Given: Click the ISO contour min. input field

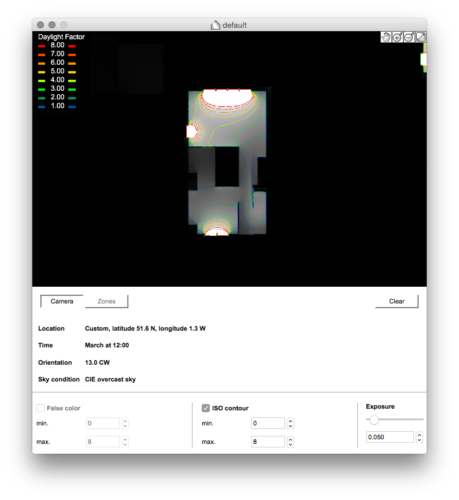Looking at the screenshot, I should [x=268, y=423].
